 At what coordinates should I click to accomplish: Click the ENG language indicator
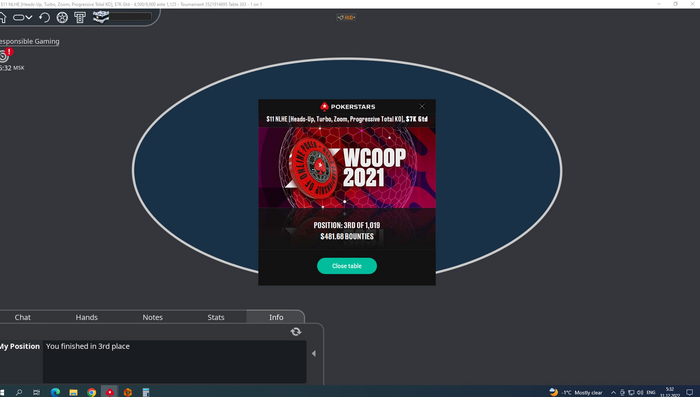[x=651, y=393]
